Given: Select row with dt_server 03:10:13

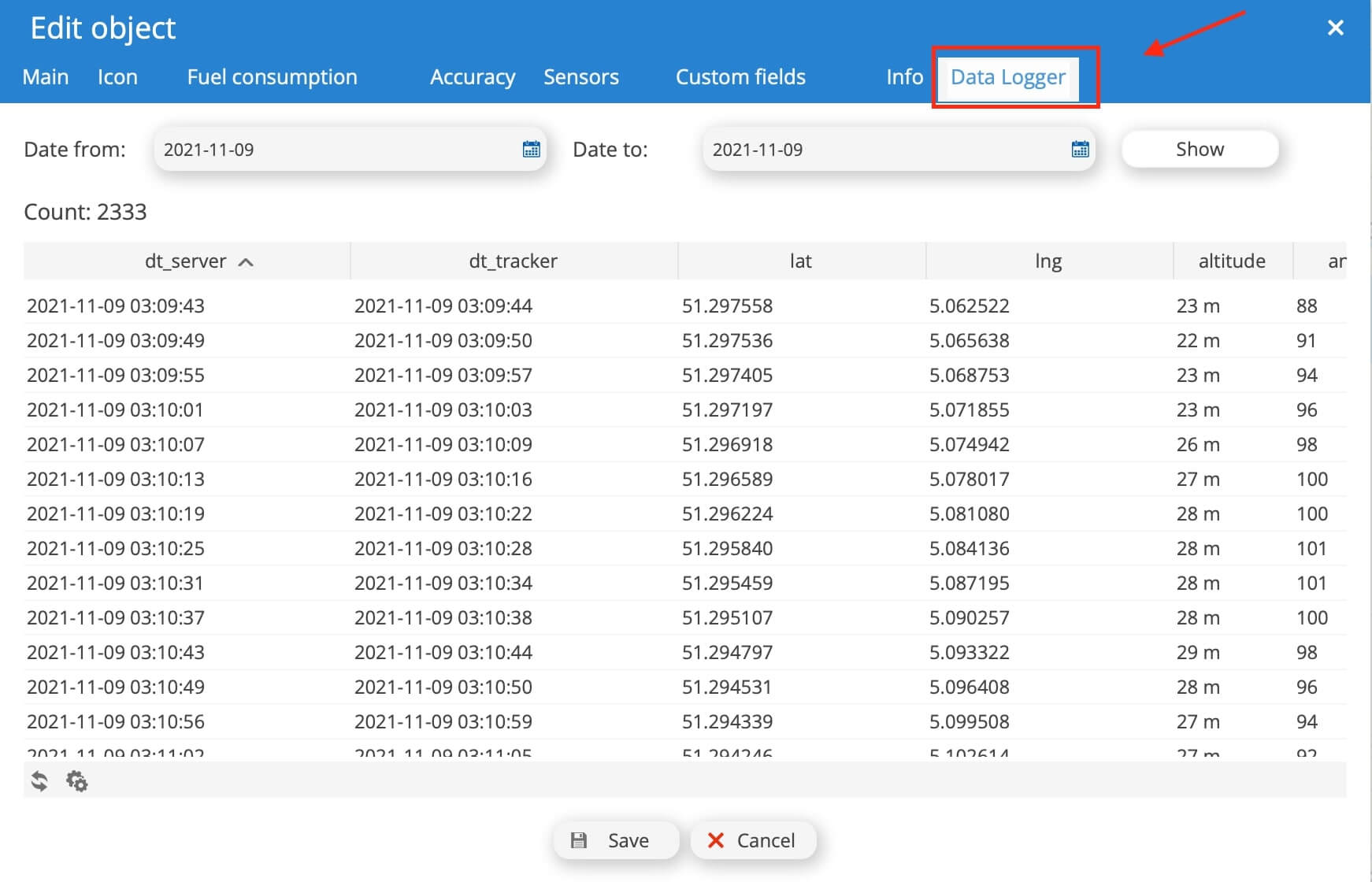Looking at the screenshot, I should click(x=116, y=479).
